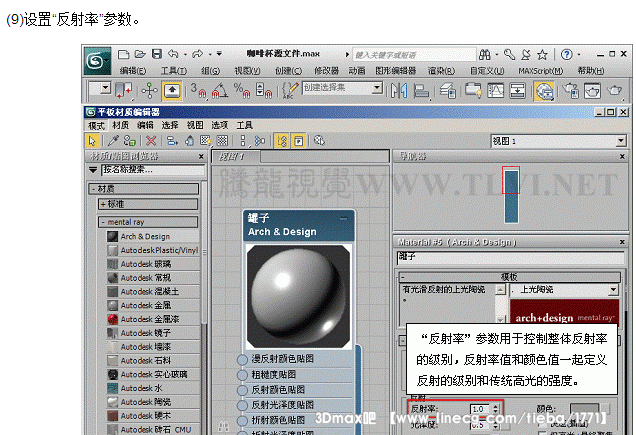Toggle the Percent Snap icon
The height and width of the screenshot is (435, 636).
242,90
